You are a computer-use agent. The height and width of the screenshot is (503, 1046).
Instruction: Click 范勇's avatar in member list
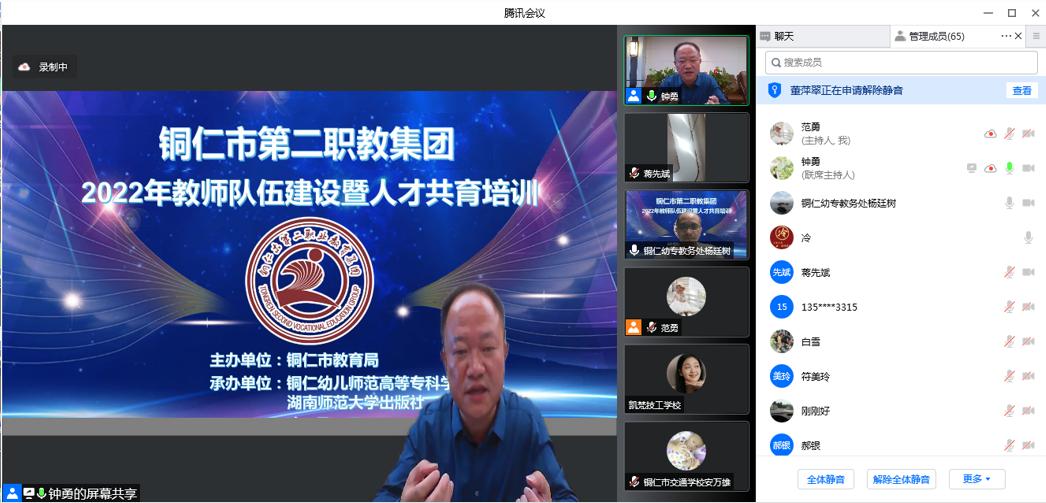[781, 133]
